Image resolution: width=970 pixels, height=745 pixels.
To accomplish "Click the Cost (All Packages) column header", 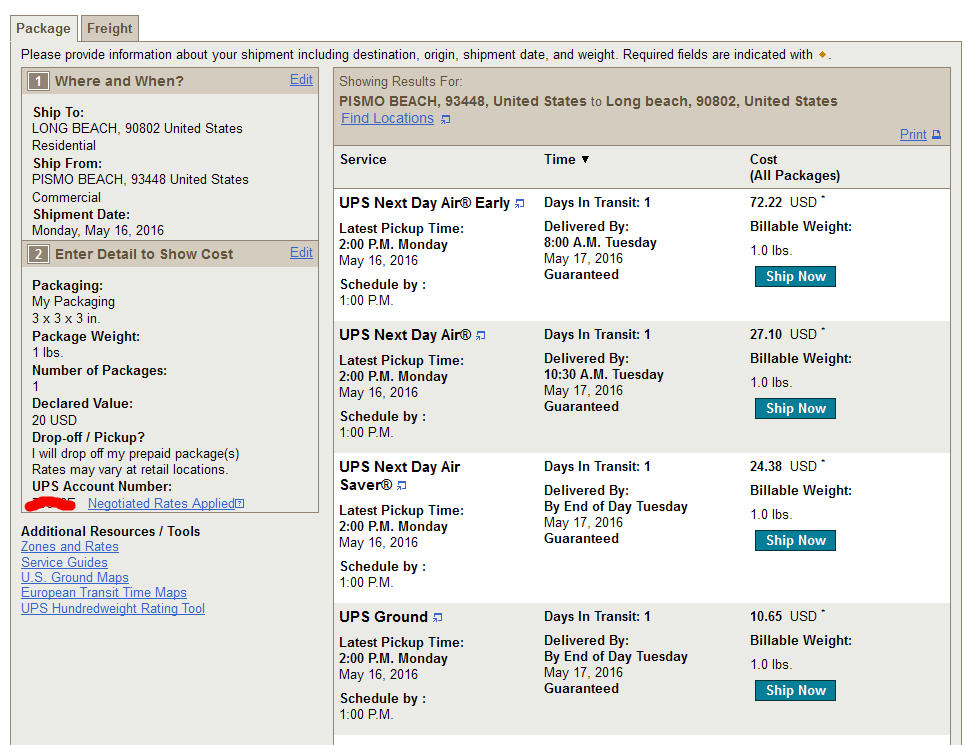I will coord(795,168).
